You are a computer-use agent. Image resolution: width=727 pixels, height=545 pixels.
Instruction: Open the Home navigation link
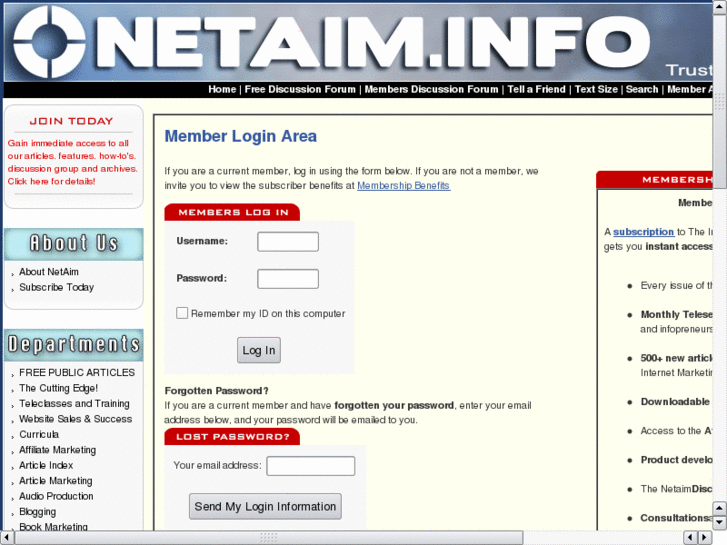[x=222, y=90]
